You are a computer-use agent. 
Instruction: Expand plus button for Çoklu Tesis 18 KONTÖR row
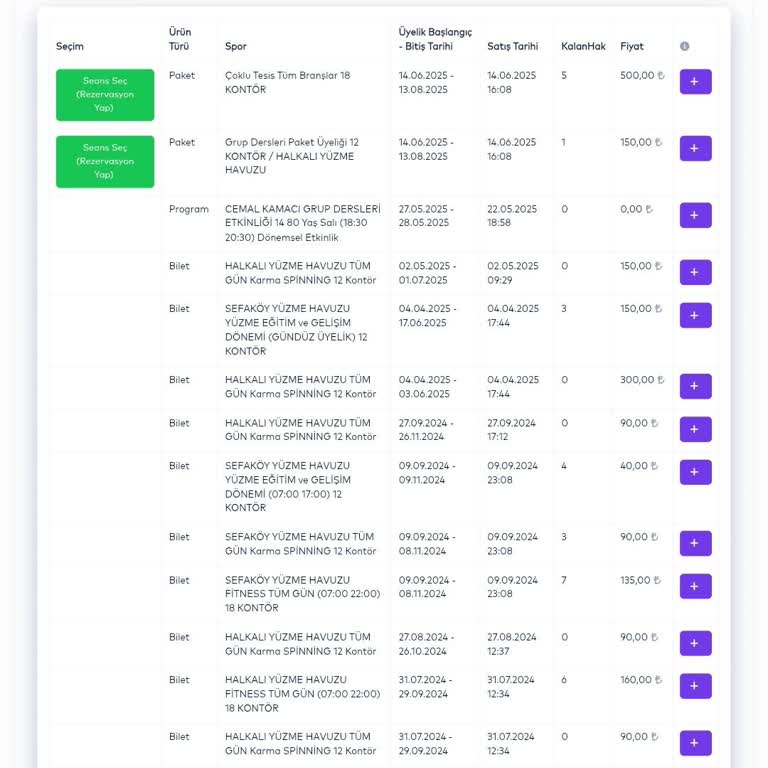[695, 82]
